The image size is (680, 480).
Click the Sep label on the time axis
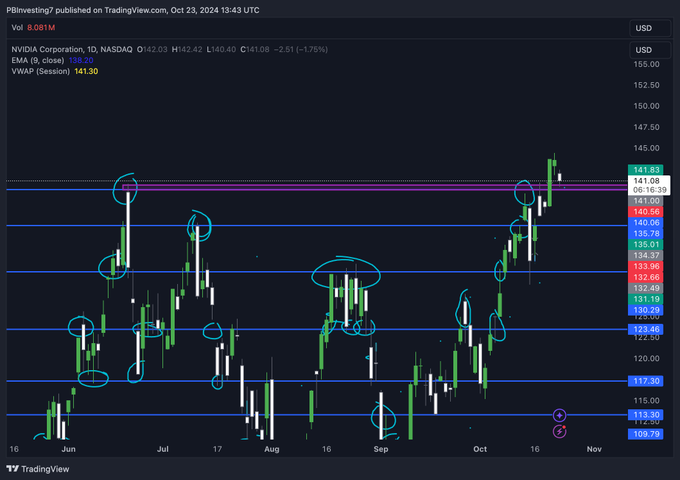click(381, 449)
